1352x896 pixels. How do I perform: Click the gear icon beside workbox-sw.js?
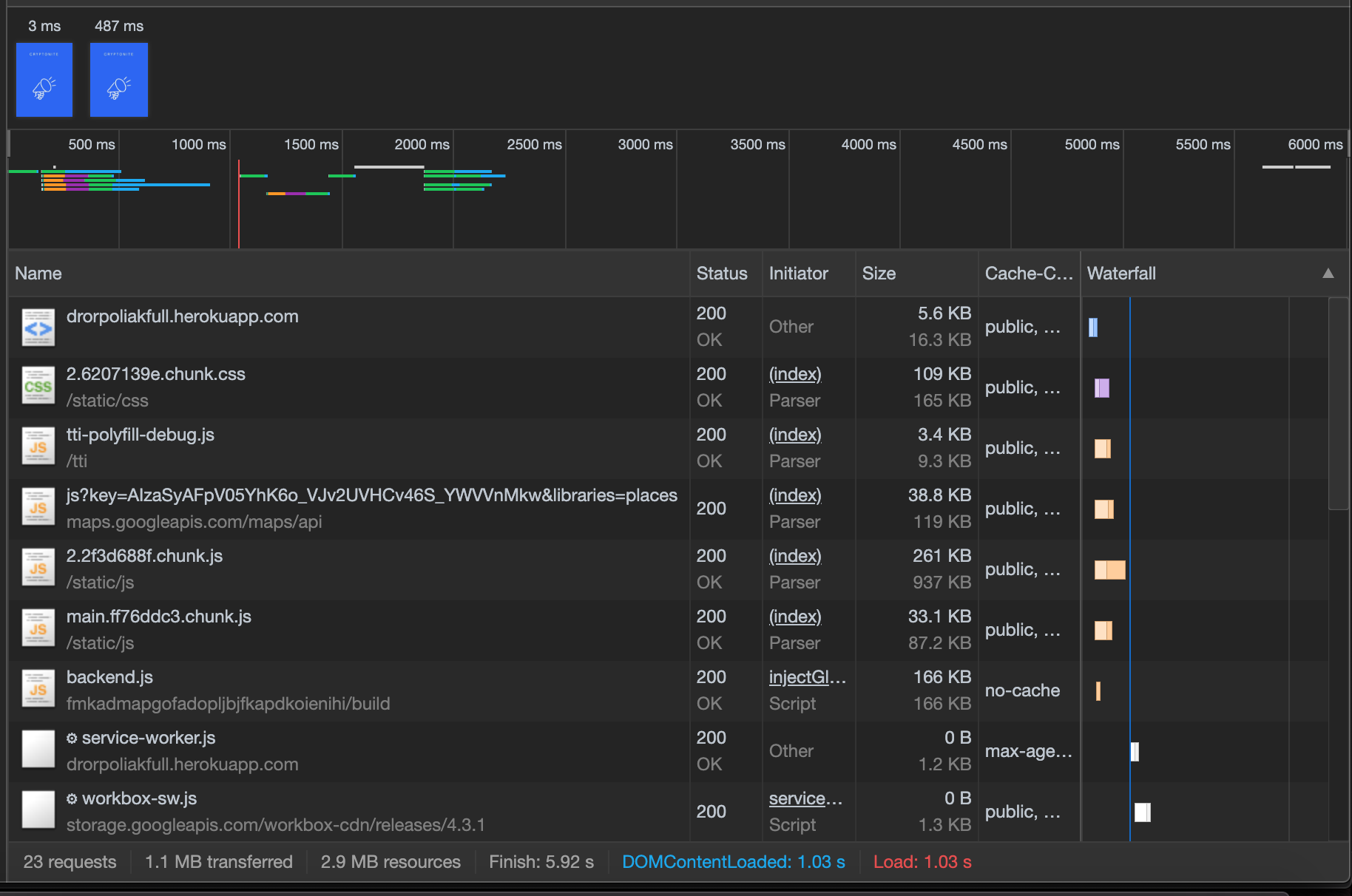[72, 798]
